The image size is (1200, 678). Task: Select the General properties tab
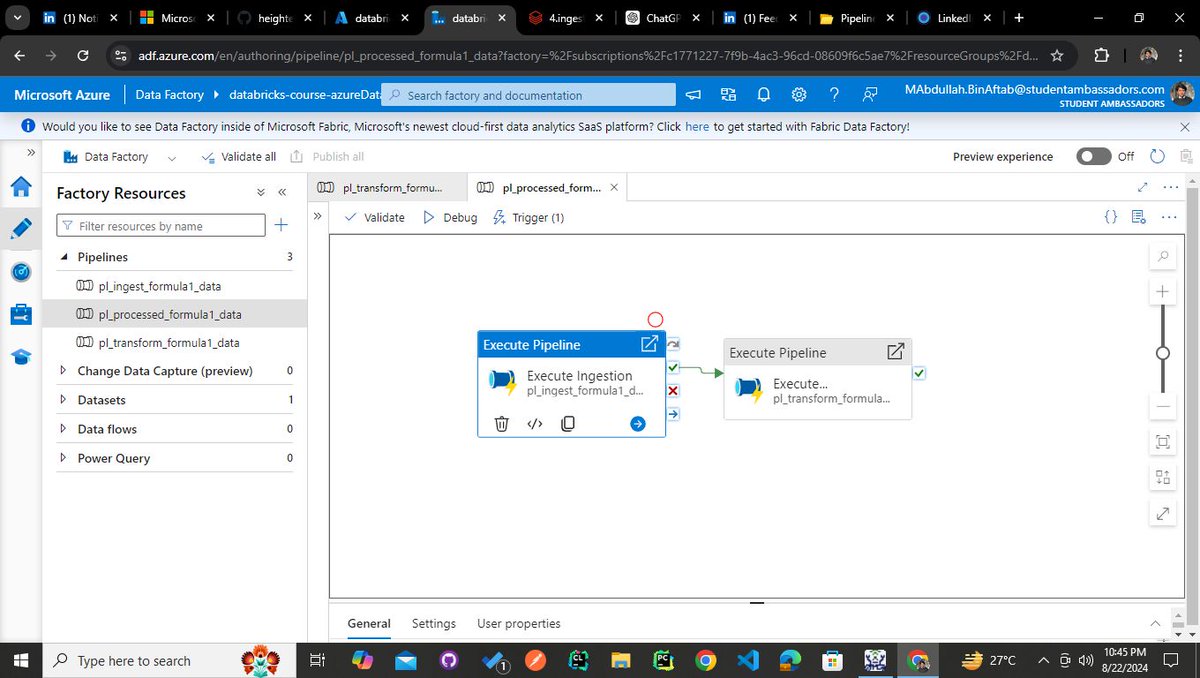369,623
